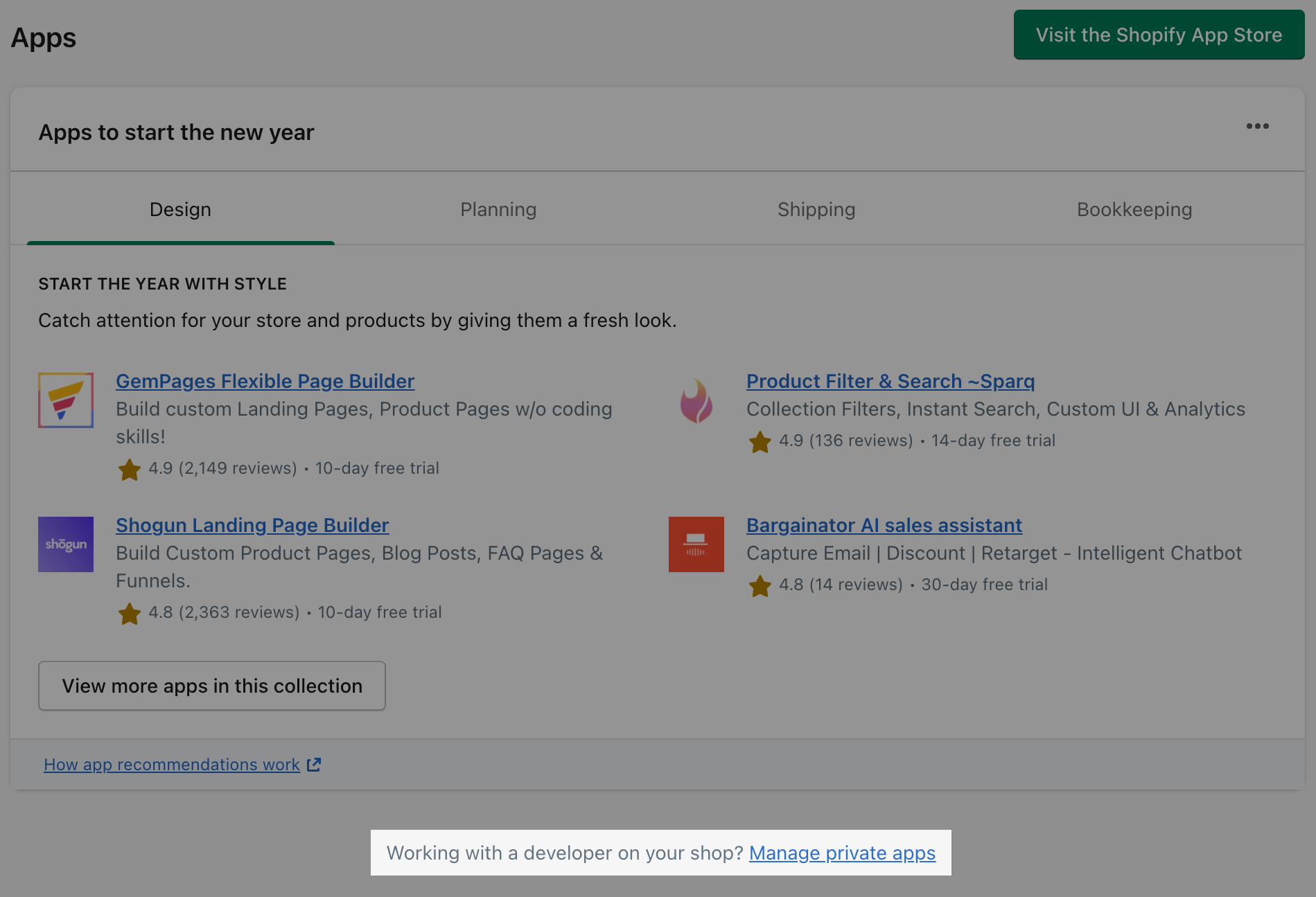The image size is (1316, 897).
Task: Click the Shogun app logo icon
Action: (x=66, y=544)
